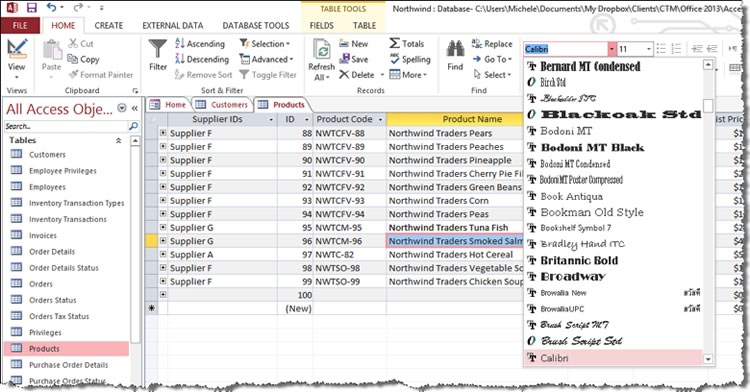Open the font size dropdown arrow
The height and width of the screenshot is (392, 750).
649,49
